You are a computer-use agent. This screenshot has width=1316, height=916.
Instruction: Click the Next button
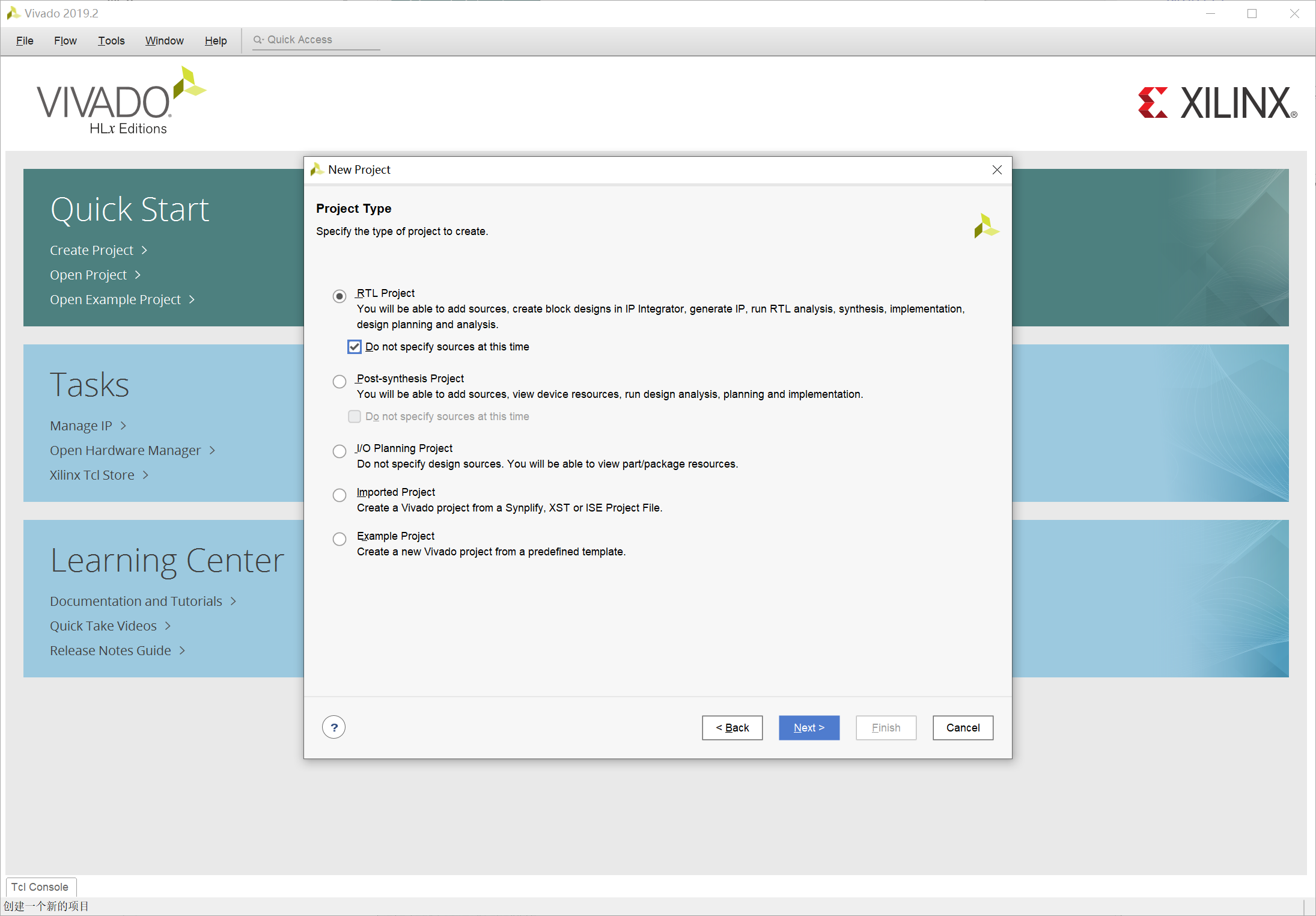(808, 727)
